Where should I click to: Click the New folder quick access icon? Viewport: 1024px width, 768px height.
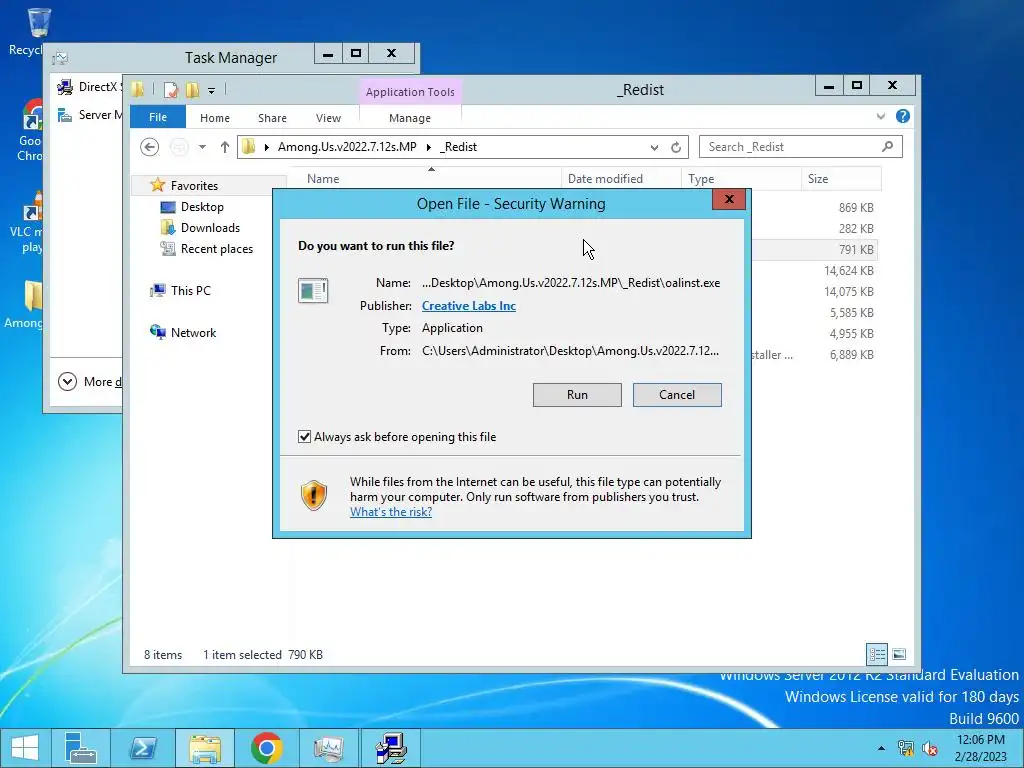coord(192,90)
